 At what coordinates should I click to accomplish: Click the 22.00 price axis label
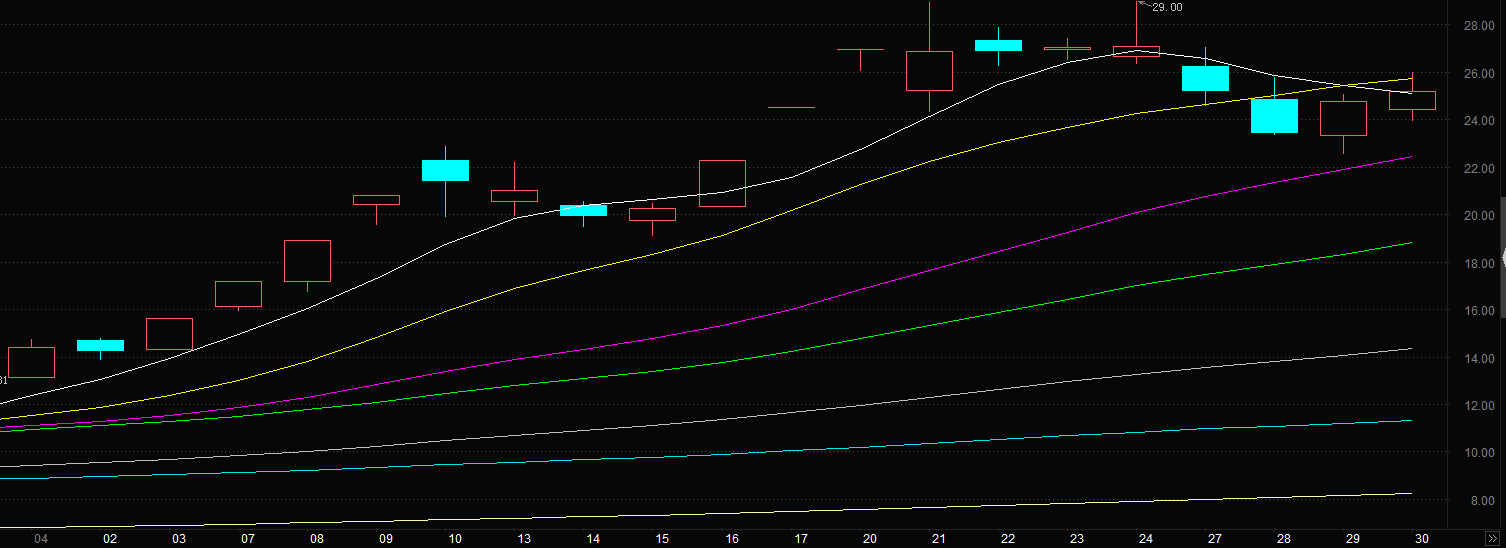pos(1478,169)
